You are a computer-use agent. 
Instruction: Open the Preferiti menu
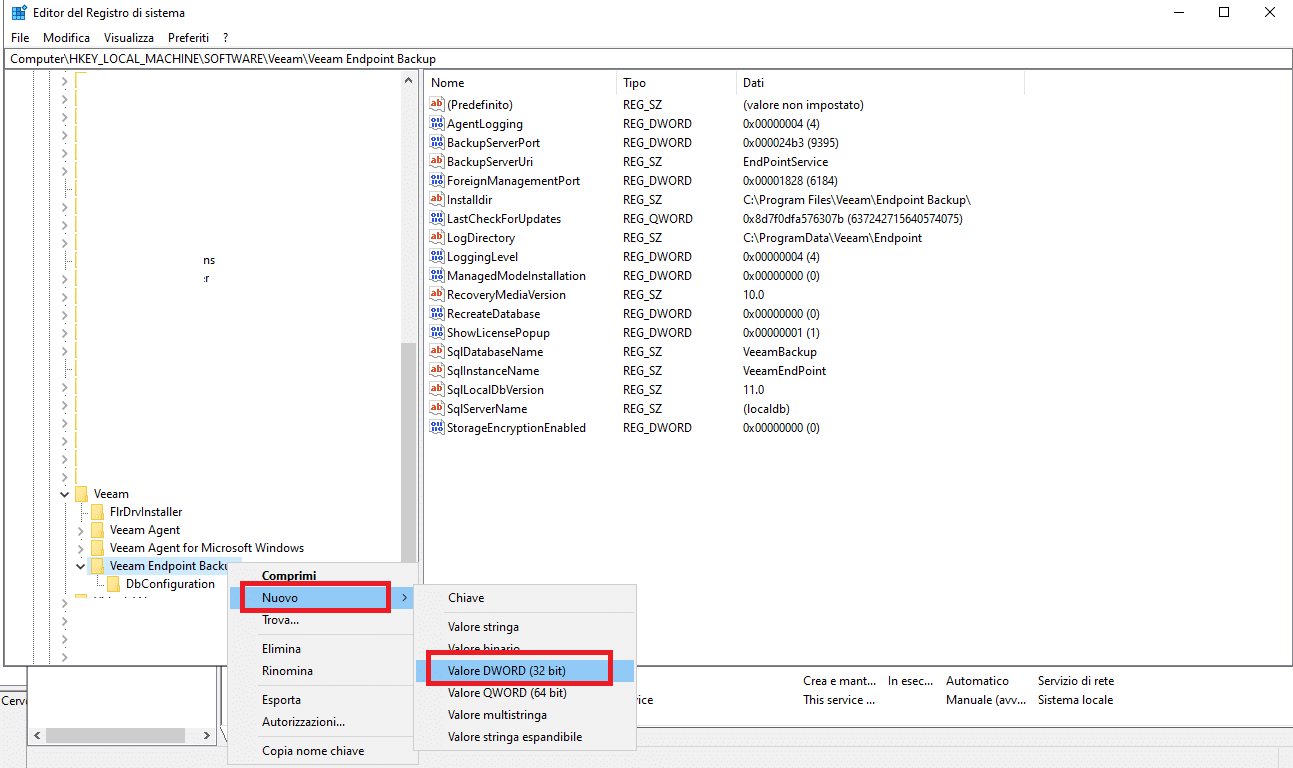click(188, 37)
